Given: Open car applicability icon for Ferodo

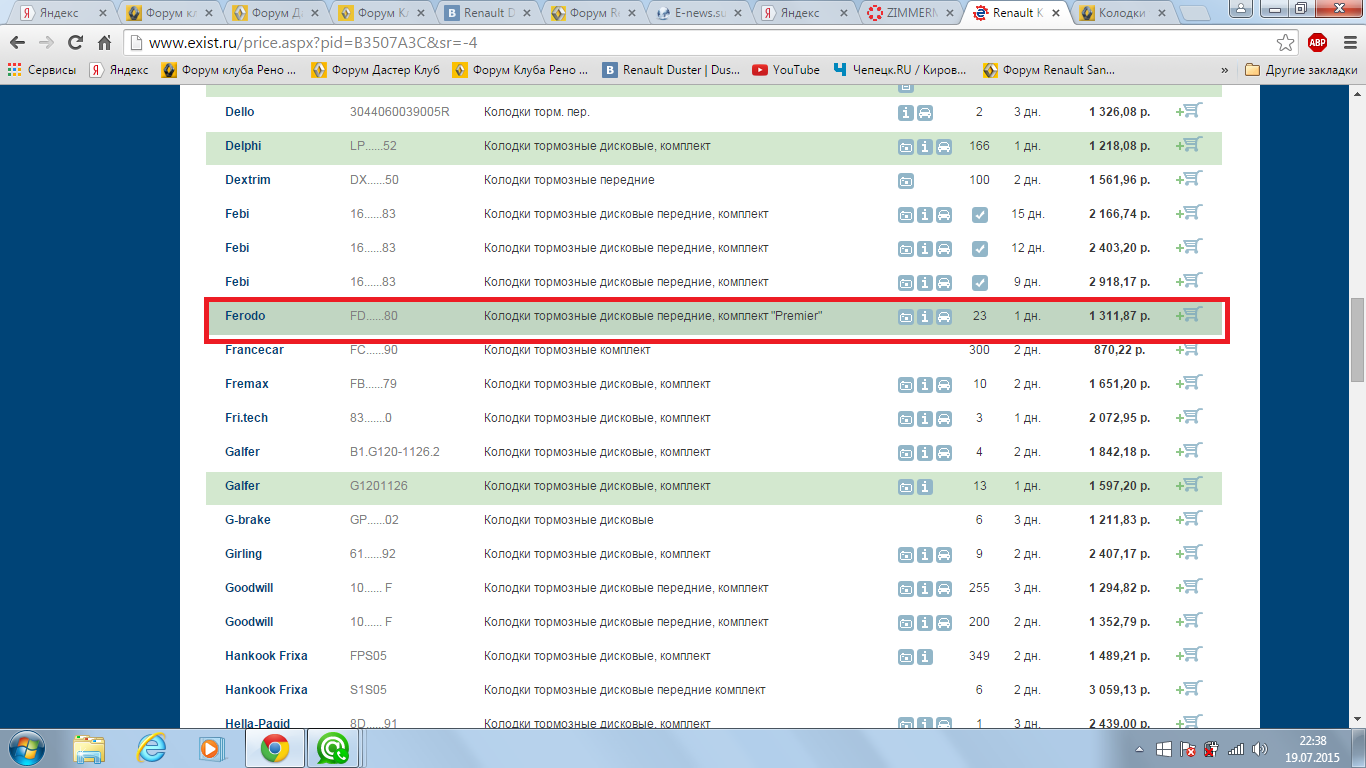Looking at the screenshot, I should coord(944,317).
